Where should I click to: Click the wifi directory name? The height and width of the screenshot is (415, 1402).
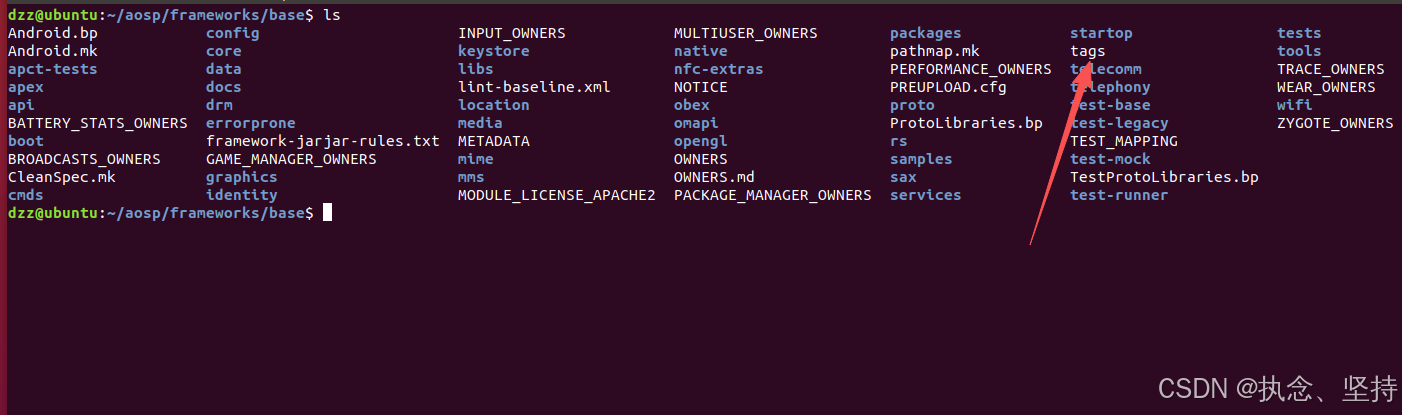point(1295,105)
